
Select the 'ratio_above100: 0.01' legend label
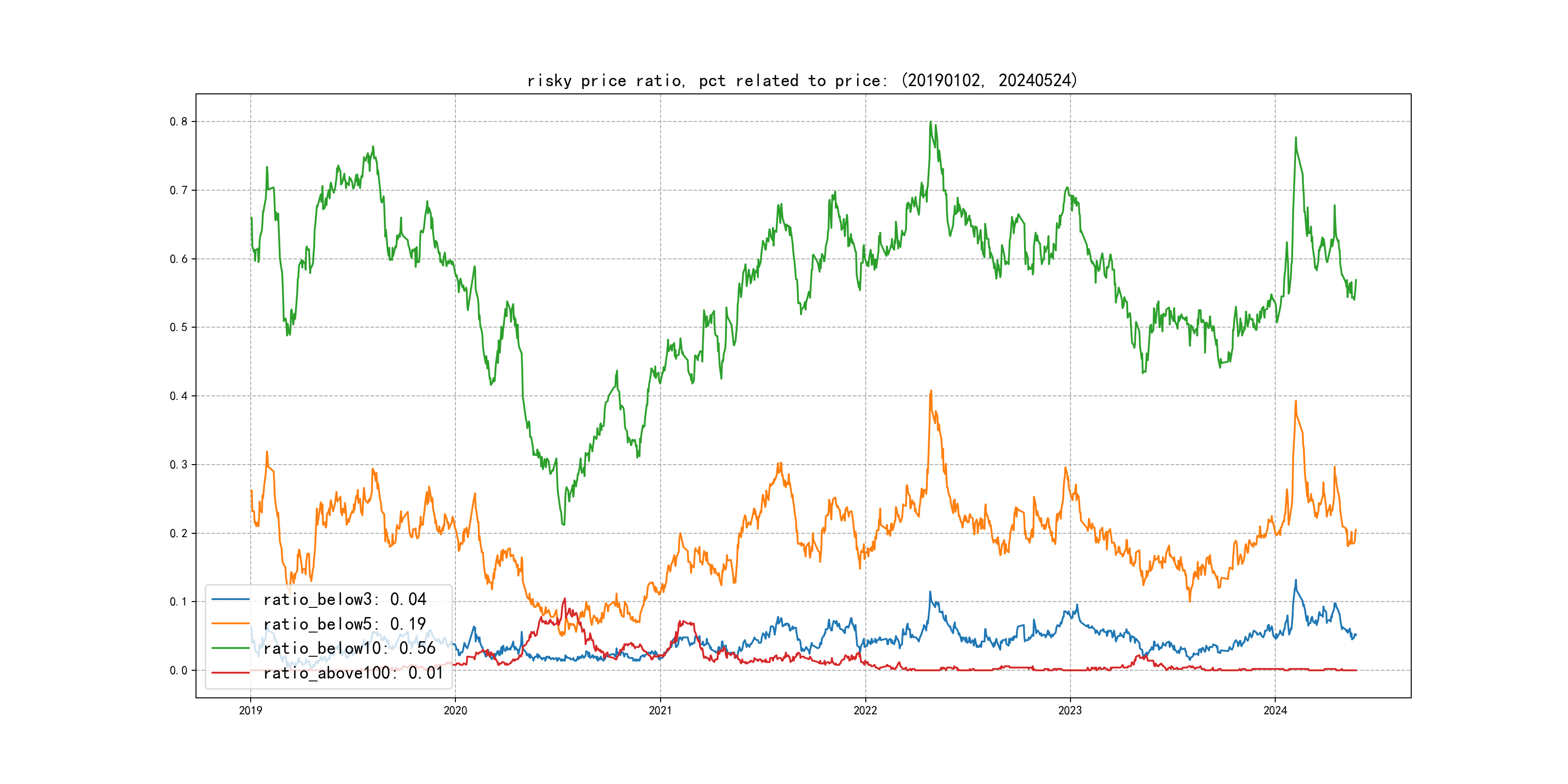tap(353, 673)
